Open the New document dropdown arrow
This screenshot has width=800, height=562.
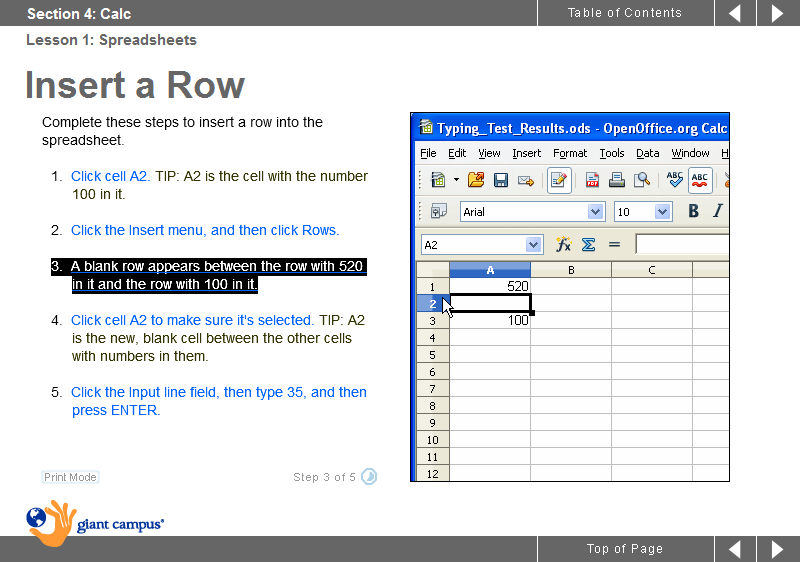456,180
